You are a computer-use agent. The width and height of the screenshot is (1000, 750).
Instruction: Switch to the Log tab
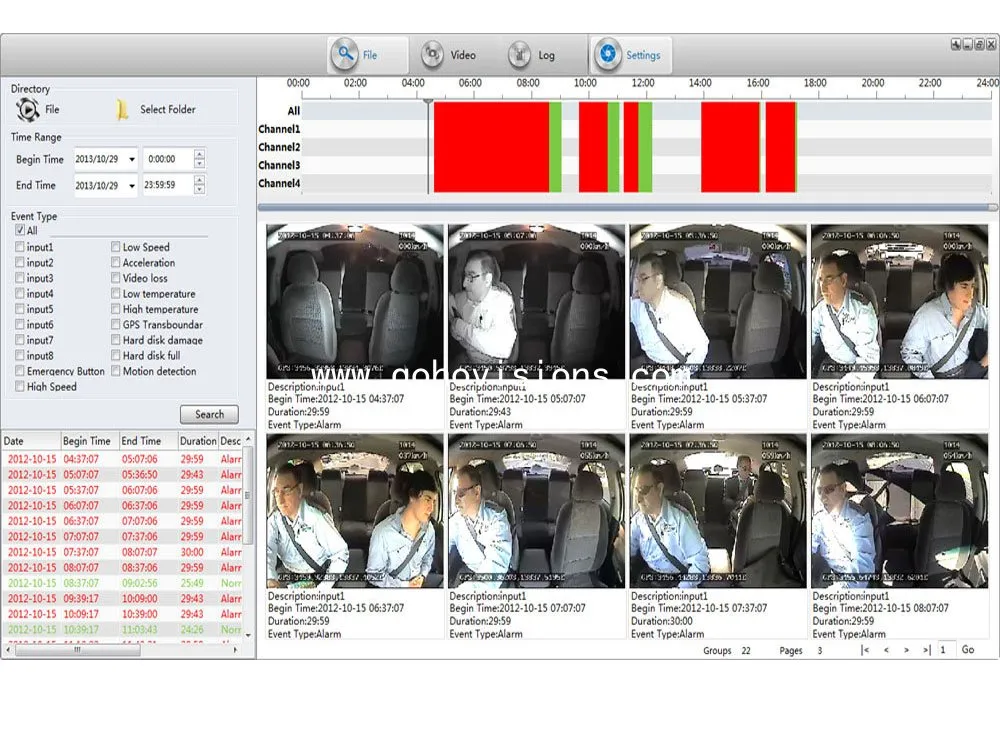(x=520, y=55)
